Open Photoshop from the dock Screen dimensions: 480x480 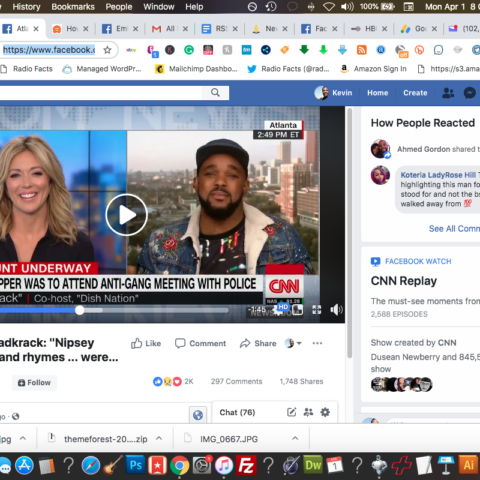click(x=135, y=465)
